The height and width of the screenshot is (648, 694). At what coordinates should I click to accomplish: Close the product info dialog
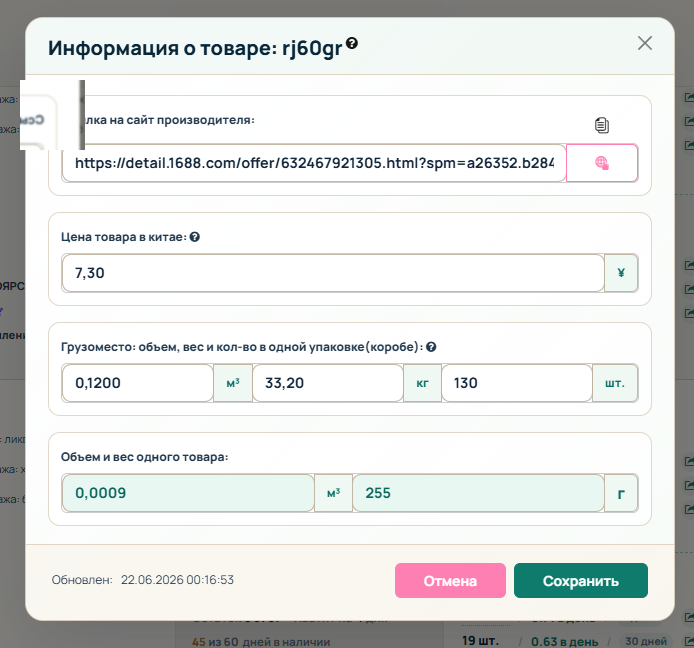coord(644,43)
